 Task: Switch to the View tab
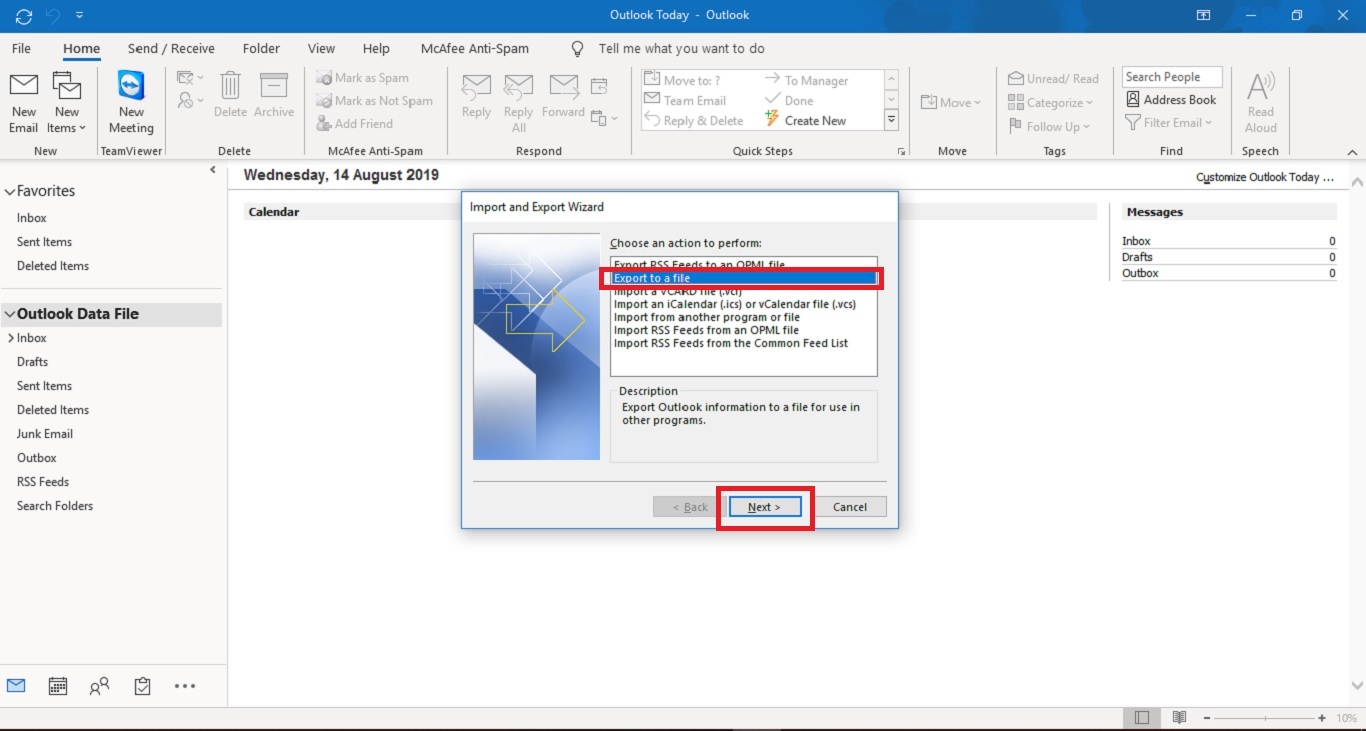pyautogui.click(x=321, y=48)
